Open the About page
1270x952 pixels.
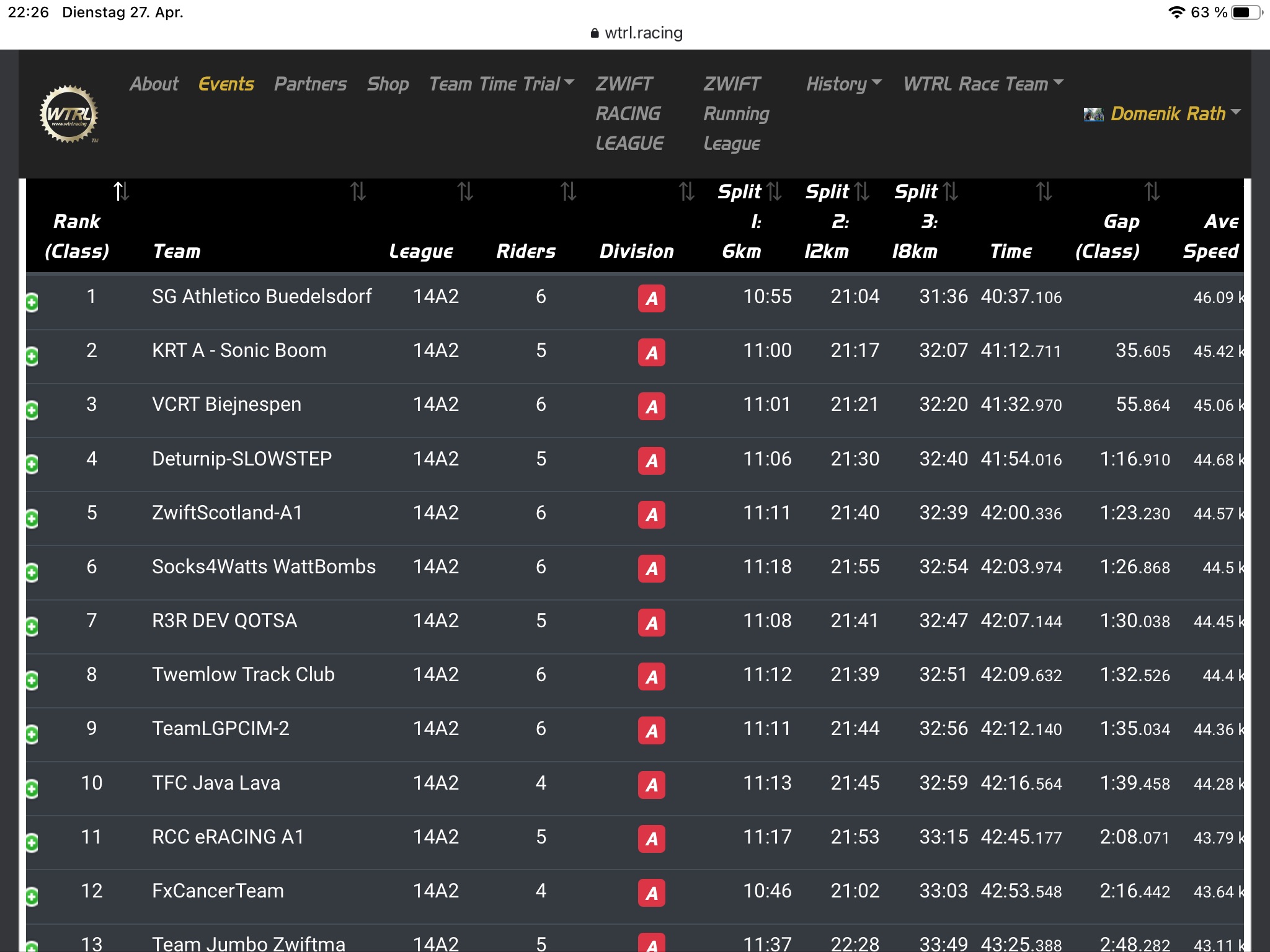click(154, 84)
